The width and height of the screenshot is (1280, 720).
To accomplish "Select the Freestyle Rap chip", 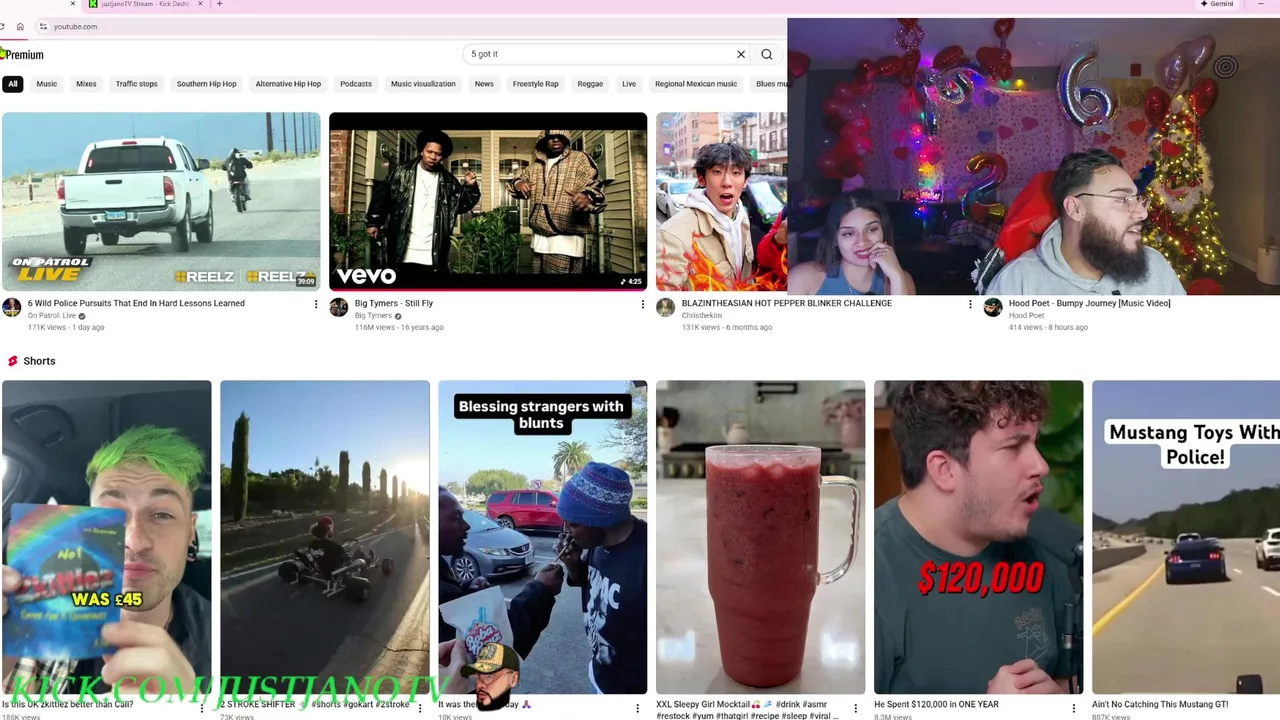I will point(536,84).
